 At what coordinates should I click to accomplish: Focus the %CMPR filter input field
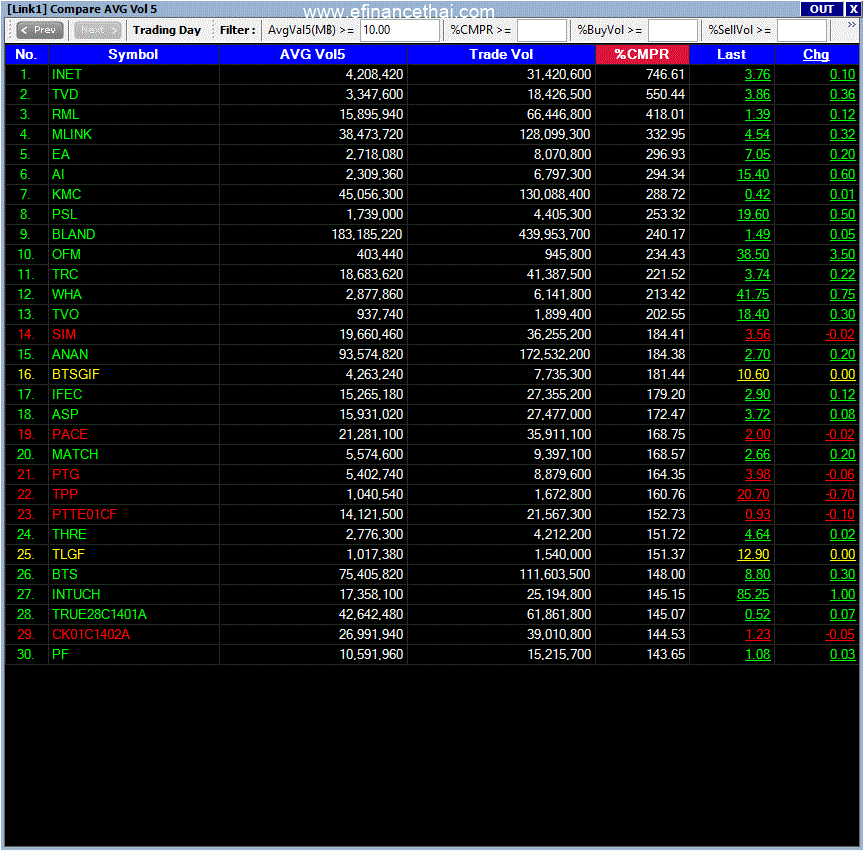(x=541, y=30)
